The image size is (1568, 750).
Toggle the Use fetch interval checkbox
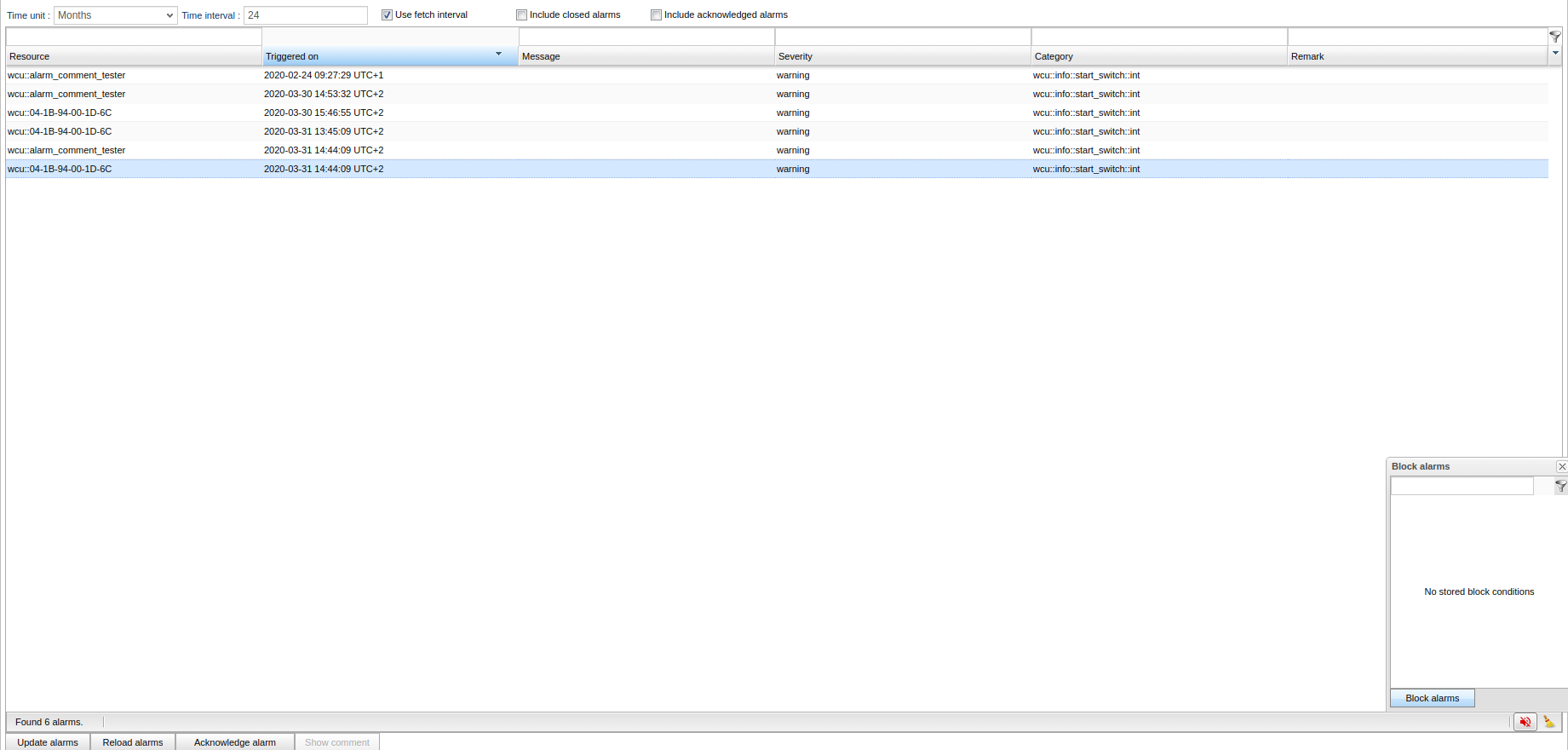388,15
